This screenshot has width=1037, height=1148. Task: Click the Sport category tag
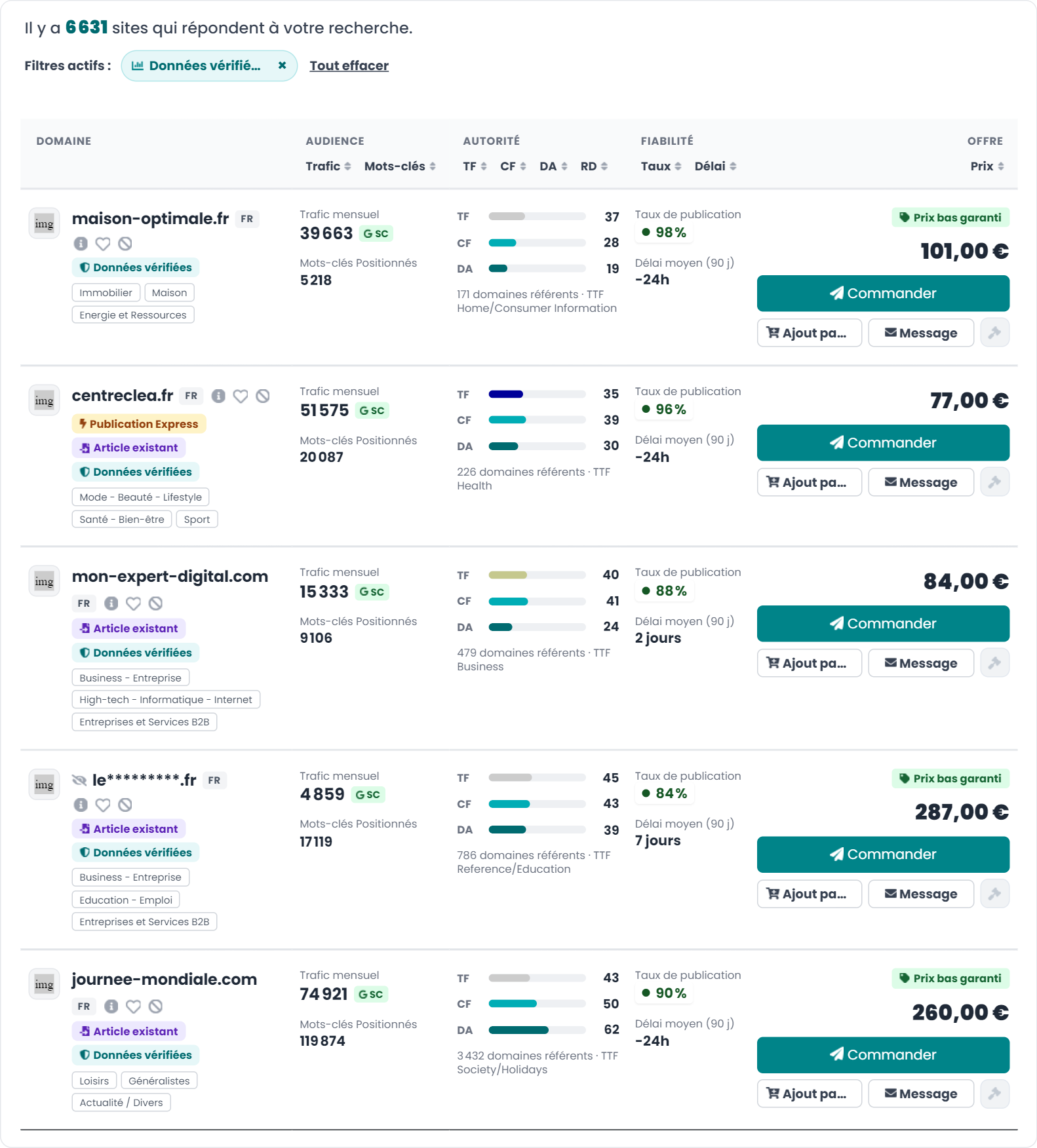point(197,520)
